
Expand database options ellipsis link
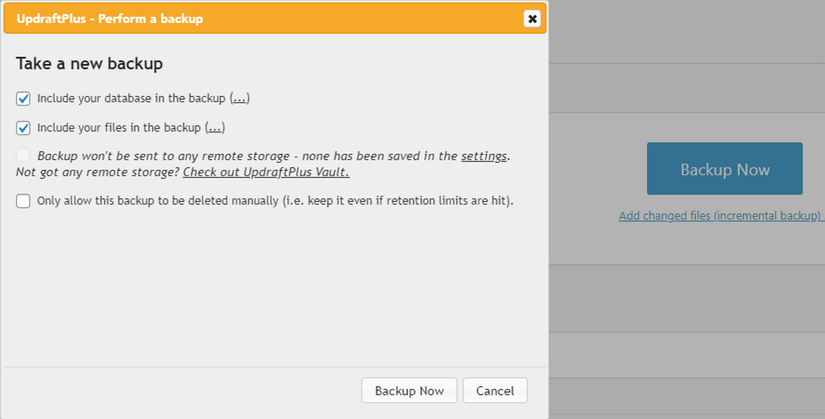pyautogui.click(x=239, y=98)
